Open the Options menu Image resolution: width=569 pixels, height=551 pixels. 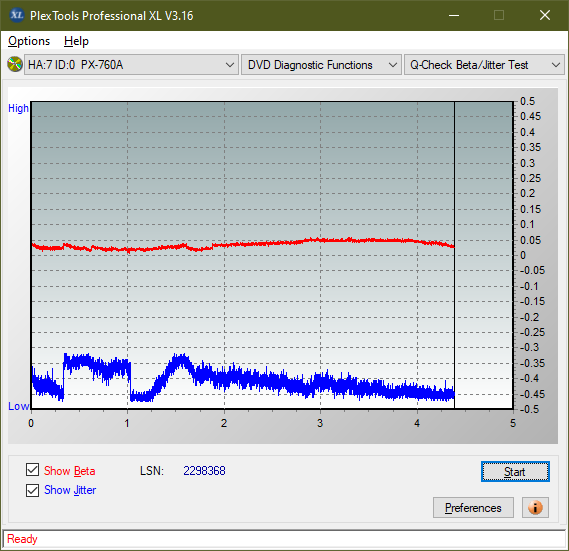coord(29,41)
